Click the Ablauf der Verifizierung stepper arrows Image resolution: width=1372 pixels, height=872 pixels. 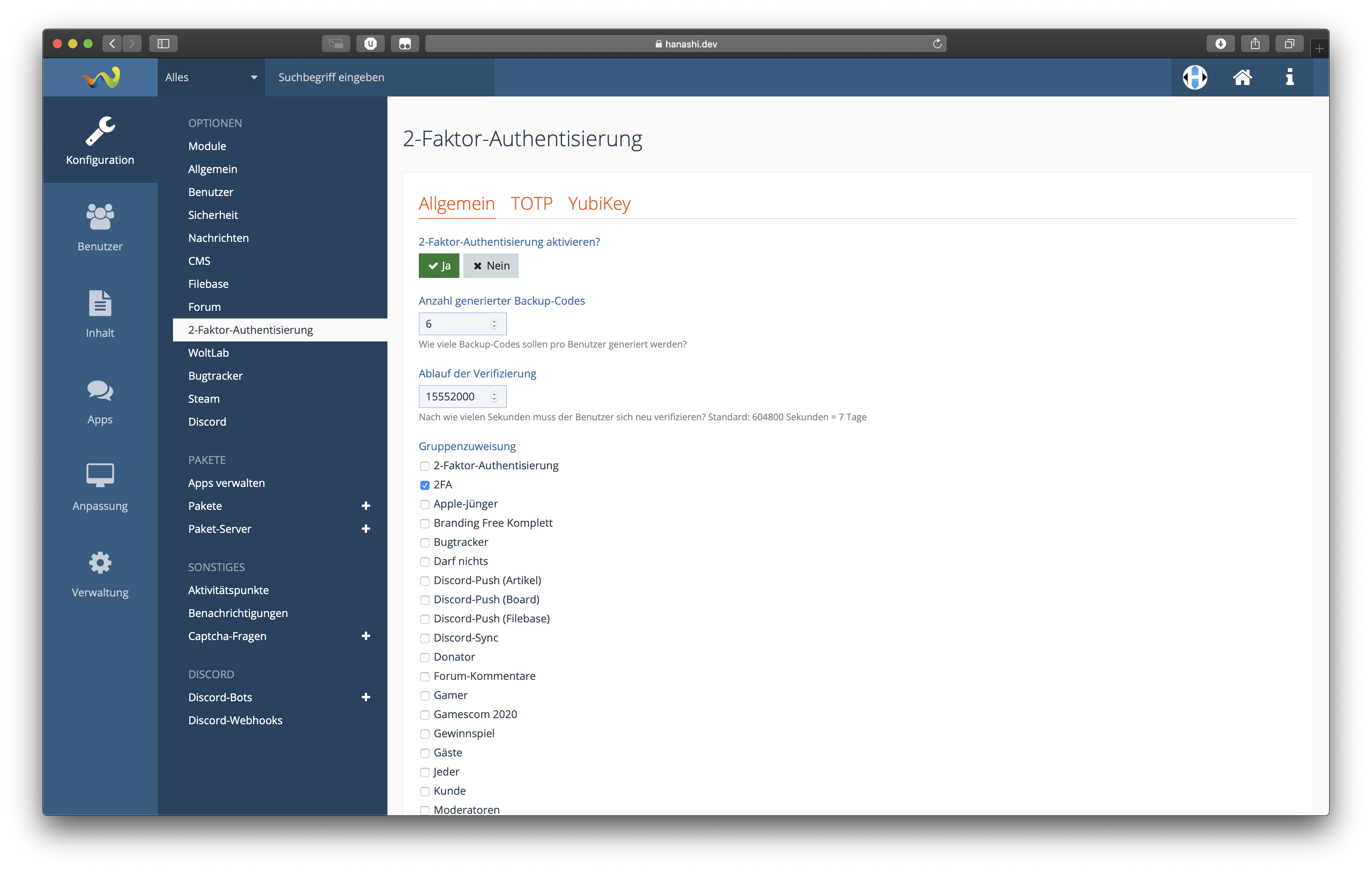(494, 397)
